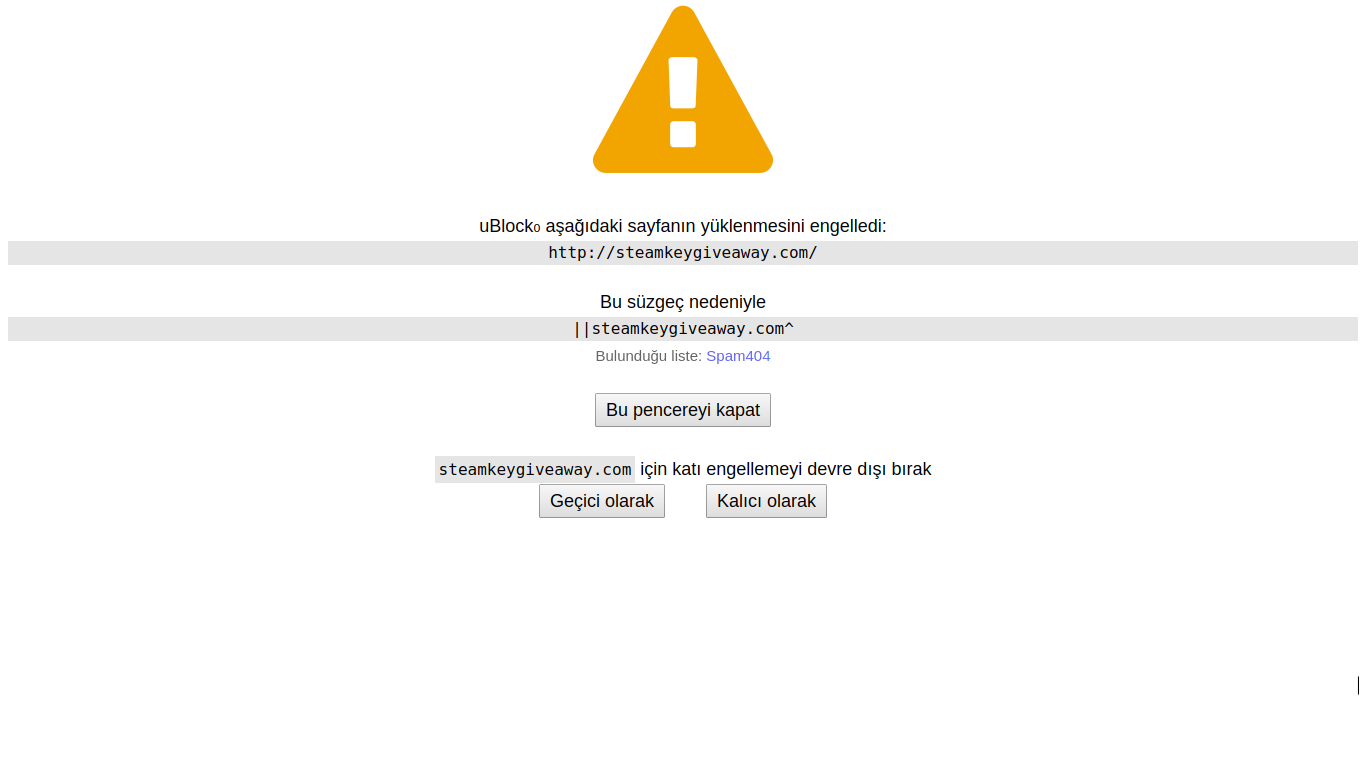Image resolution: width=1366 pixels, height=768 pixels.
Task: Disable strict blocking permanently with 'Kalıcı olarak'
Action: 766,501
